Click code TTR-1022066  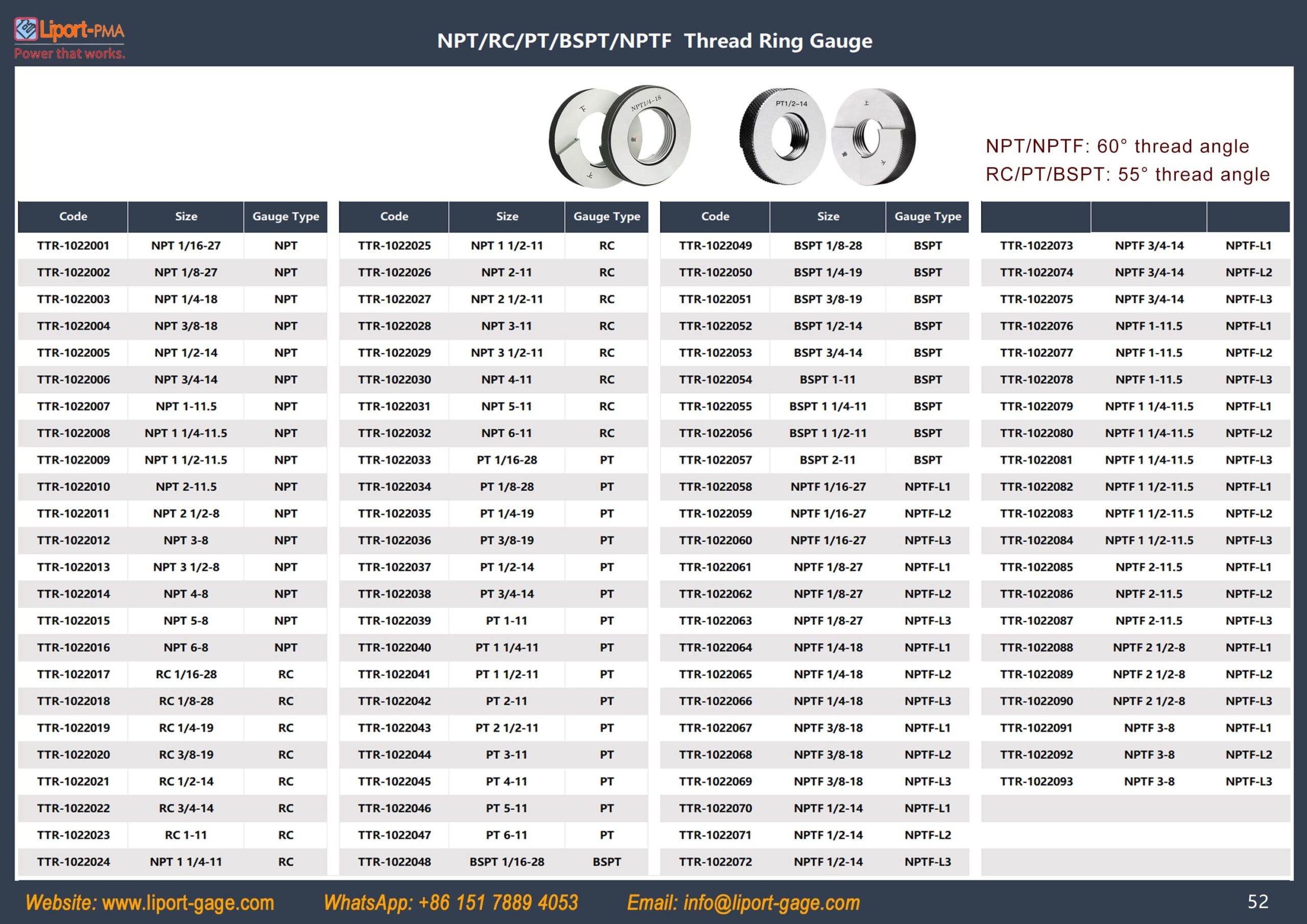[x=716, y=701]
